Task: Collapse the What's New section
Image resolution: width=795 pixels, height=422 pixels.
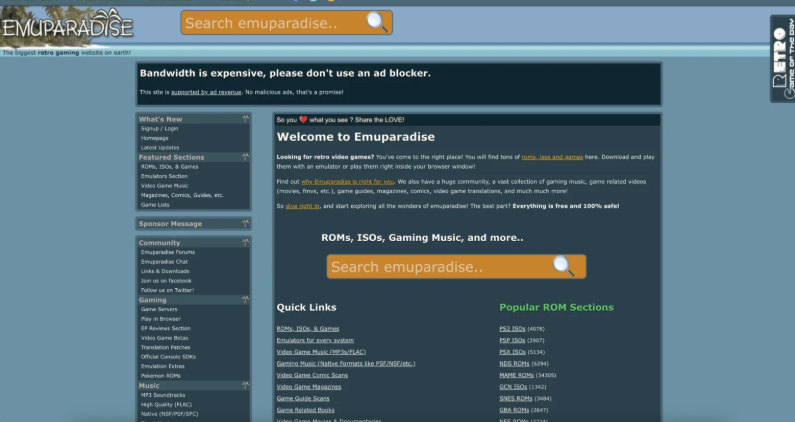Action: pyautogui.click(x=245, y=119)
